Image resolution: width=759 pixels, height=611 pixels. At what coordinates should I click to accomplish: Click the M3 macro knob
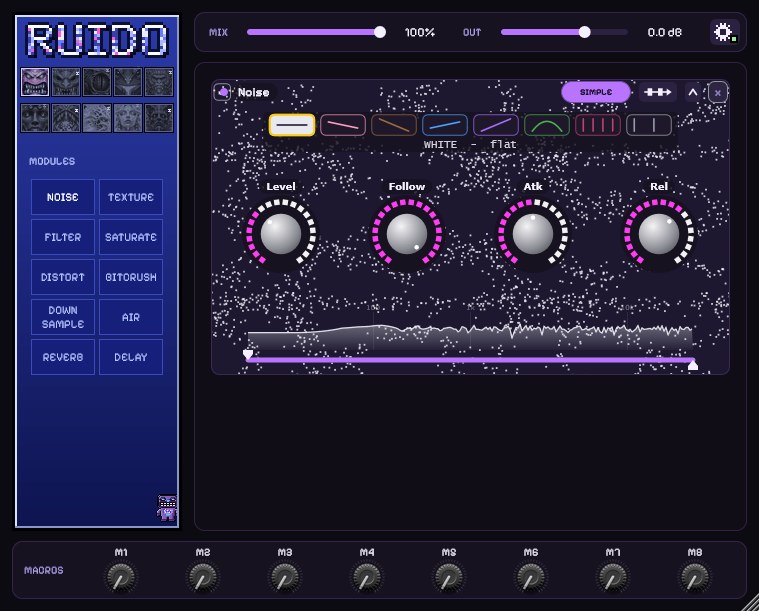pos(285,577)
